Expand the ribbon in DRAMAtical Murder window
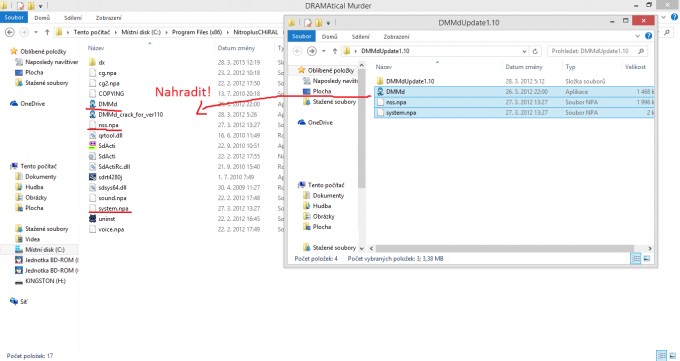 pos(664,17)
